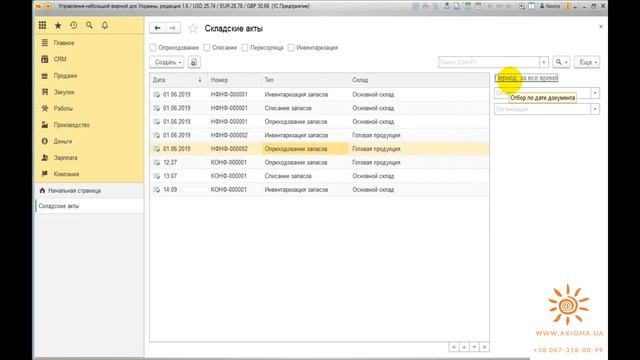640x360 pixels.
Task: Click the Axioma user icon in title bar
Action: [x=542, y=6]
